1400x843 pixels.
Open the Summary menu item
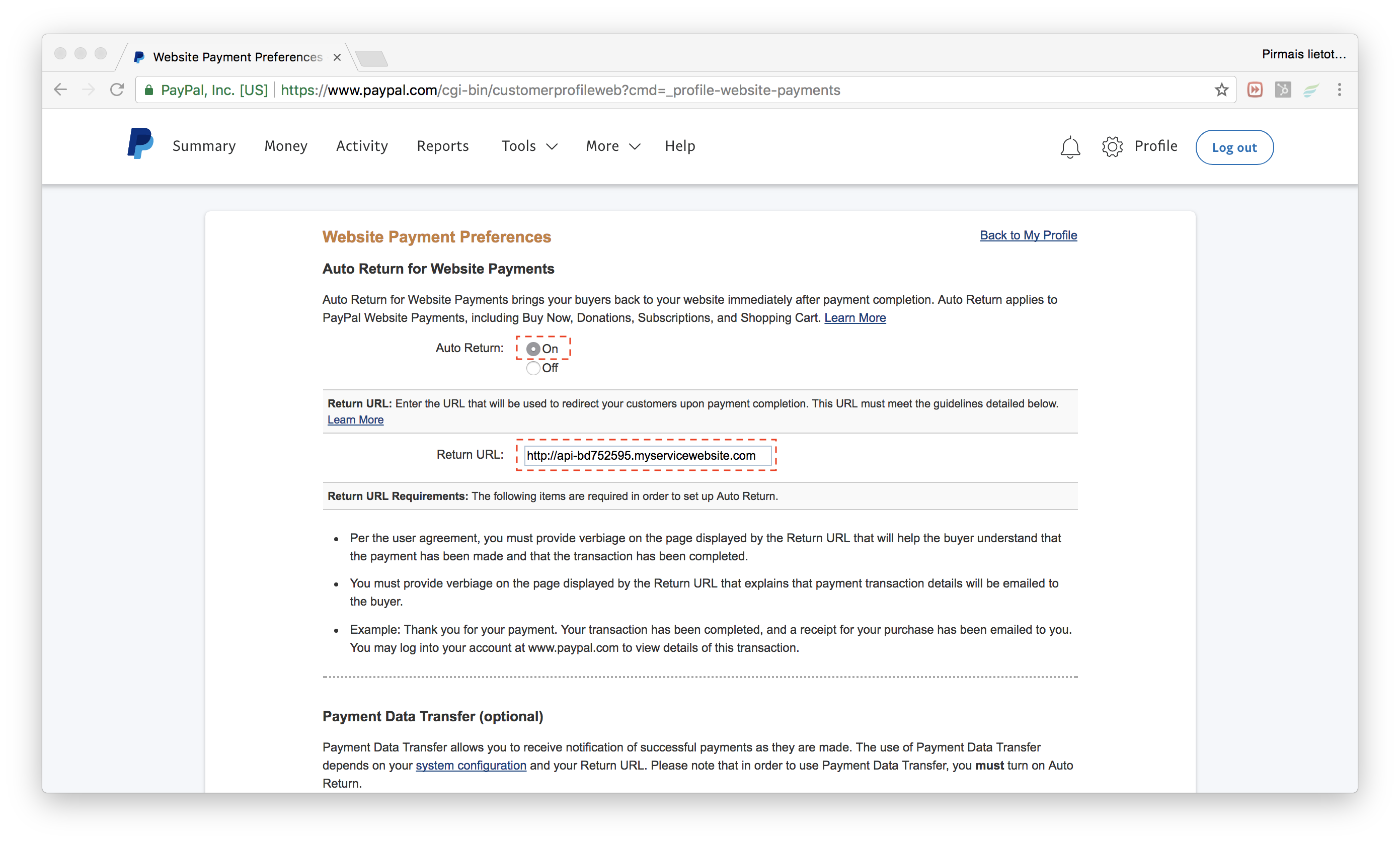tap(204, 146)
